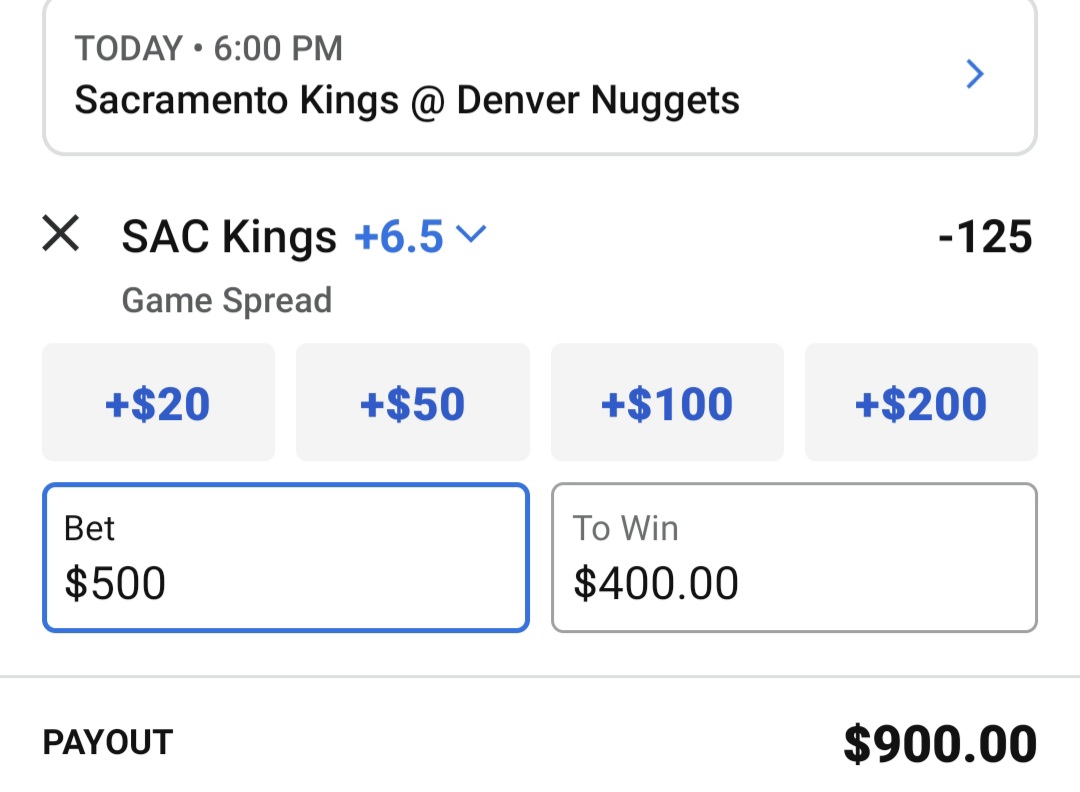The height and width of the screenshot is (792, 1080).
Task: Select the SAC Kings selection name
Action: (229, 237)
